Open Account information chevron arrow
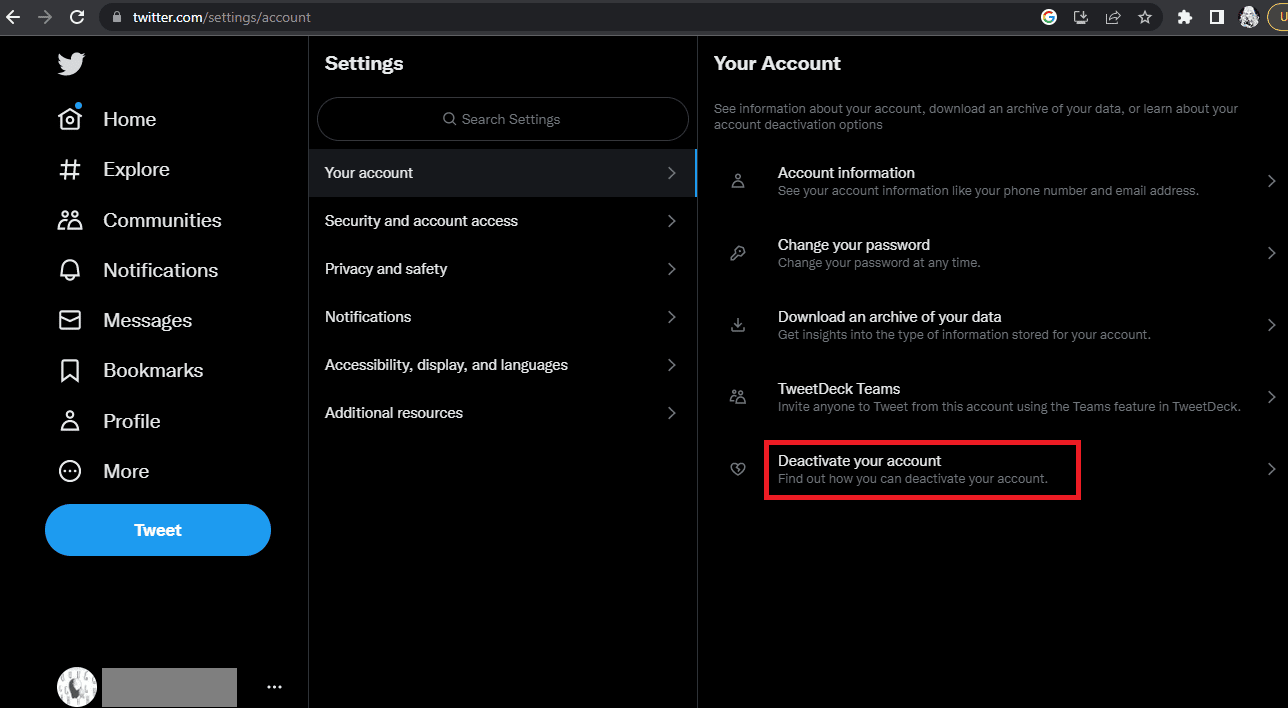Viewport: 1288px width, 708px height. pyautogui.click(x=1271, y=181)
